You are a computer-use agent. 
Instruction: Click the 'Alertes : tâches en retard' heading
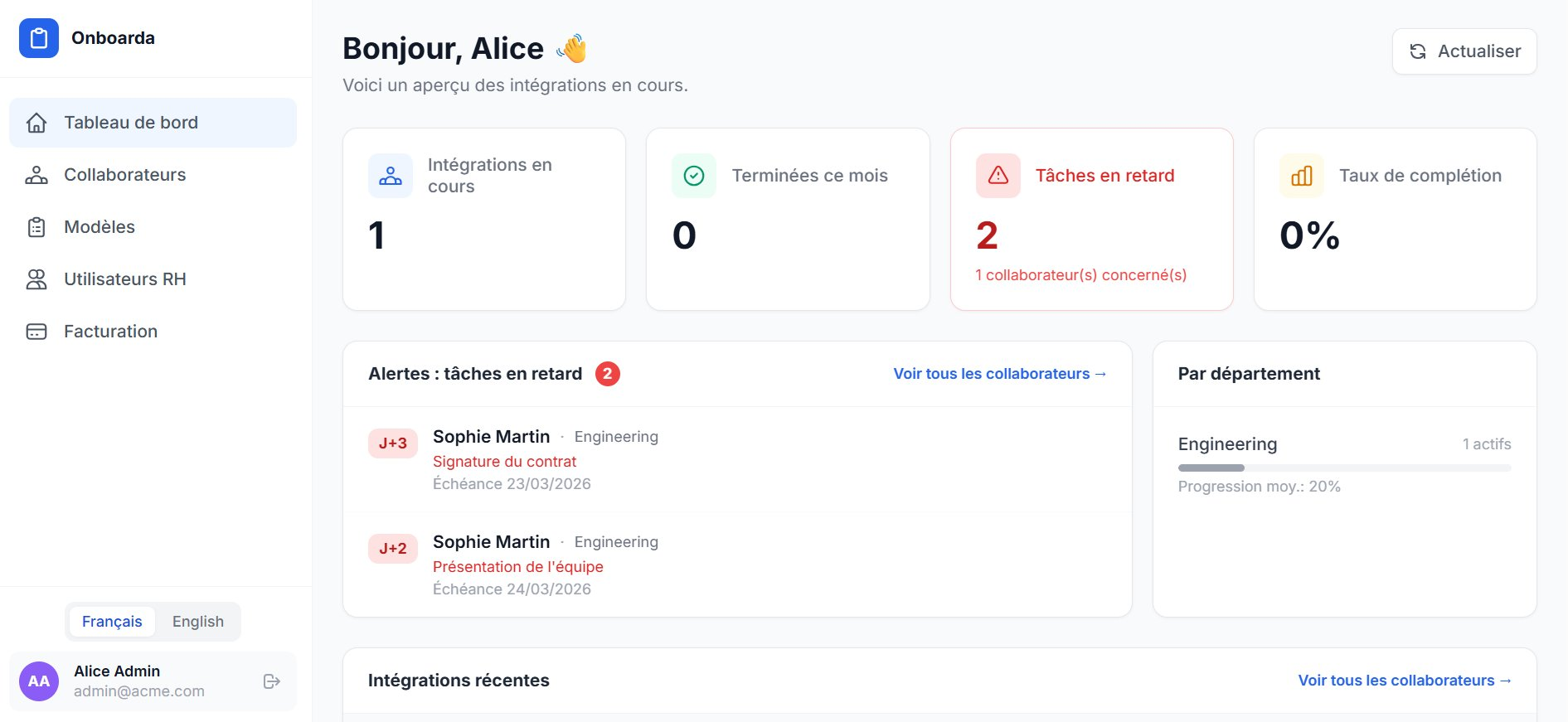tap(475, 374)
